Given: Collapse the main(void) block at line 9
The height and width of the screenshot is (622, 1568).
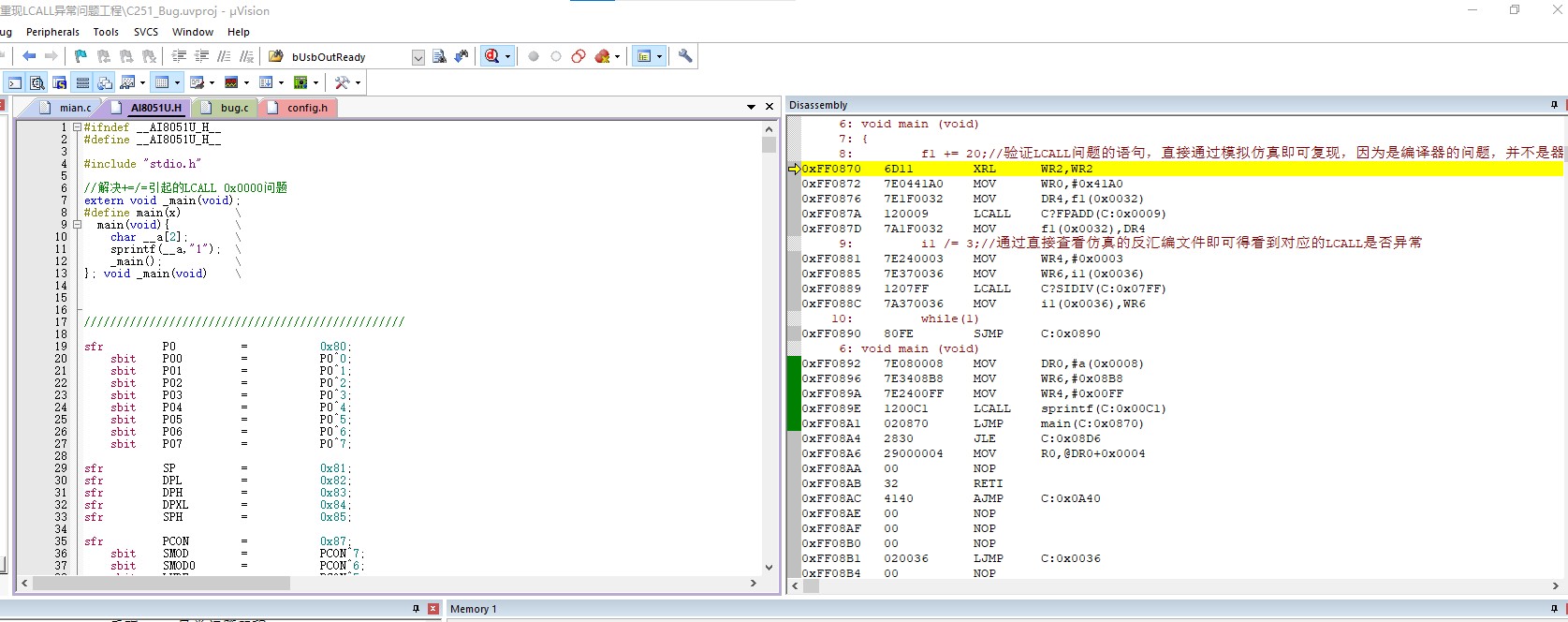Looking at the screenshot, I should pyautogui.click(x=77, y=225).
